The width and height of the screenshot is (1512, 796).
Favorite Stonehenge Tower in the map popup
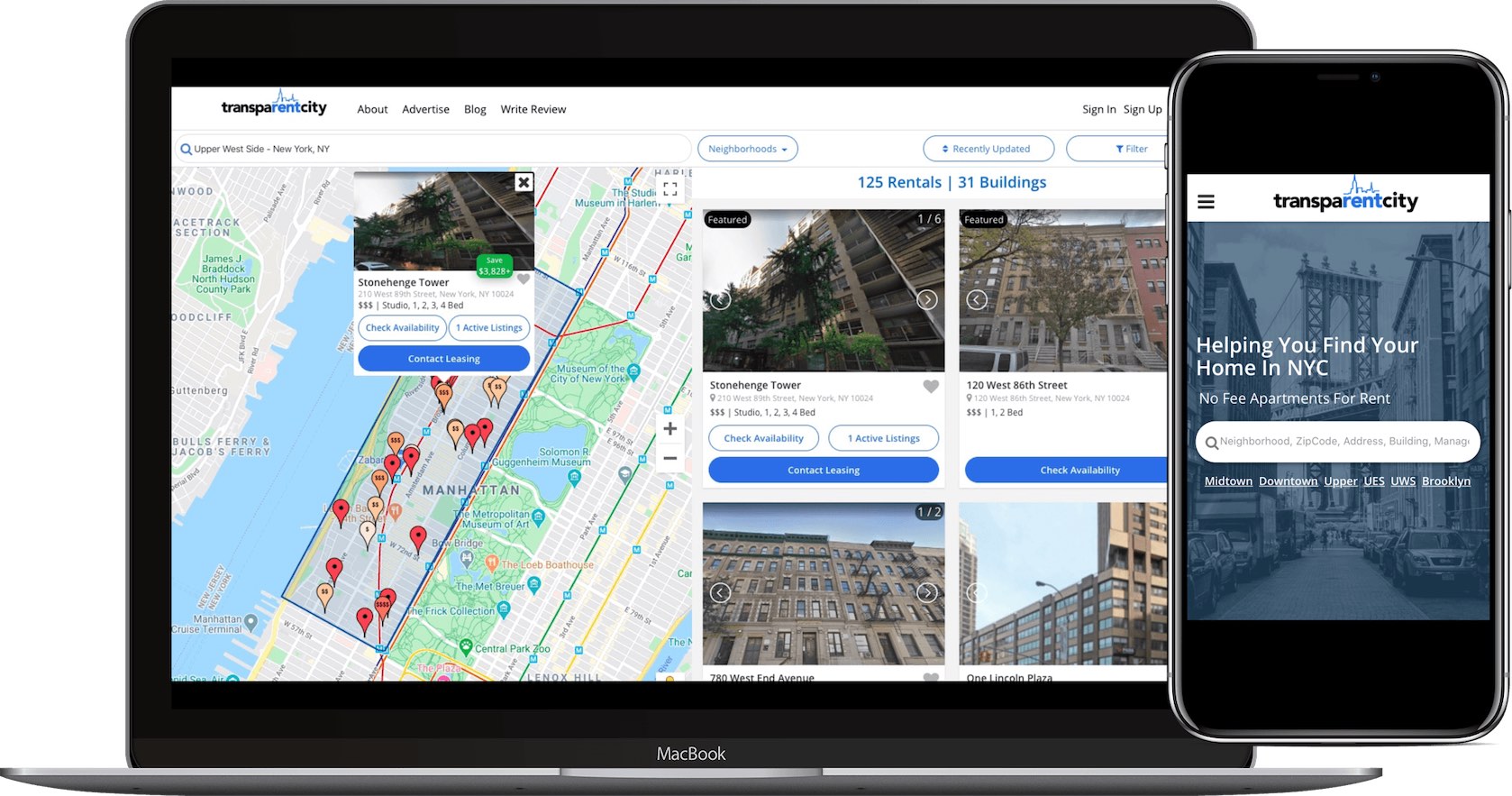point(524,279)
